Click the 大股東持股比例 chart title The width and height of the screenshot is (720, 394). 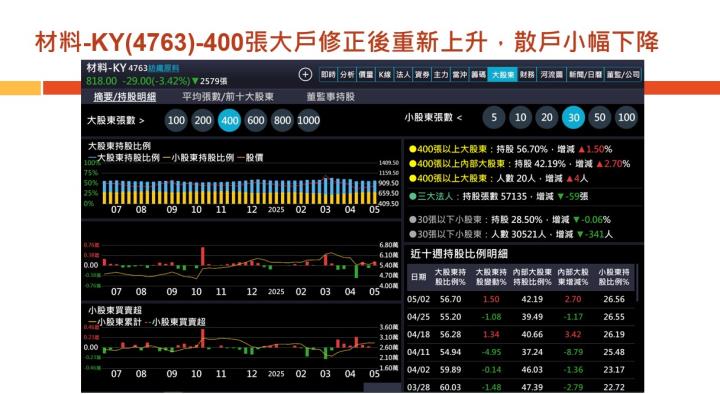pos(119,146)
